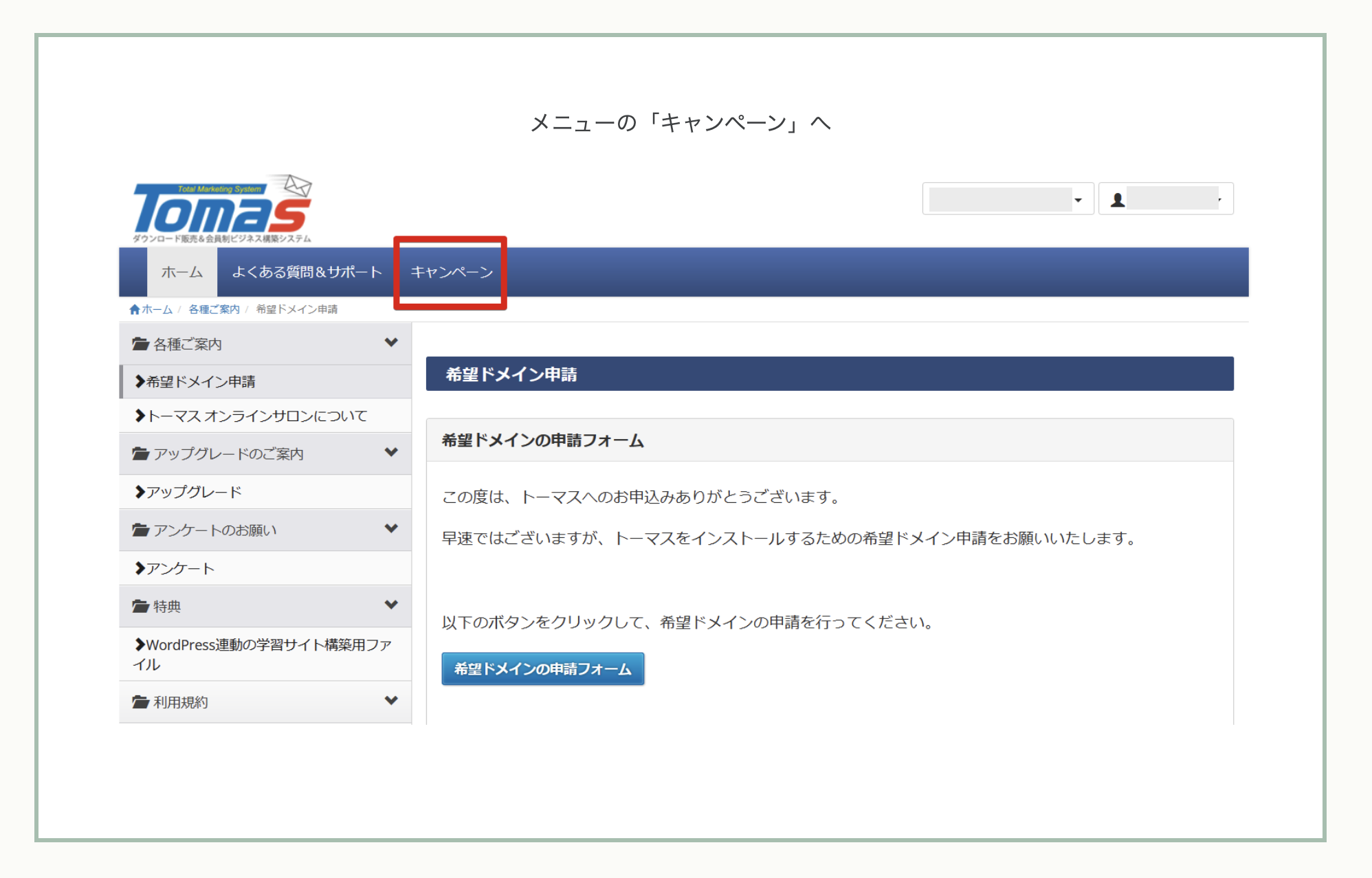The height and width of the screenshot is (878, 1372).
Task: Click the folder icon beside アップグレードのご案内
Action: coord(140,454)
